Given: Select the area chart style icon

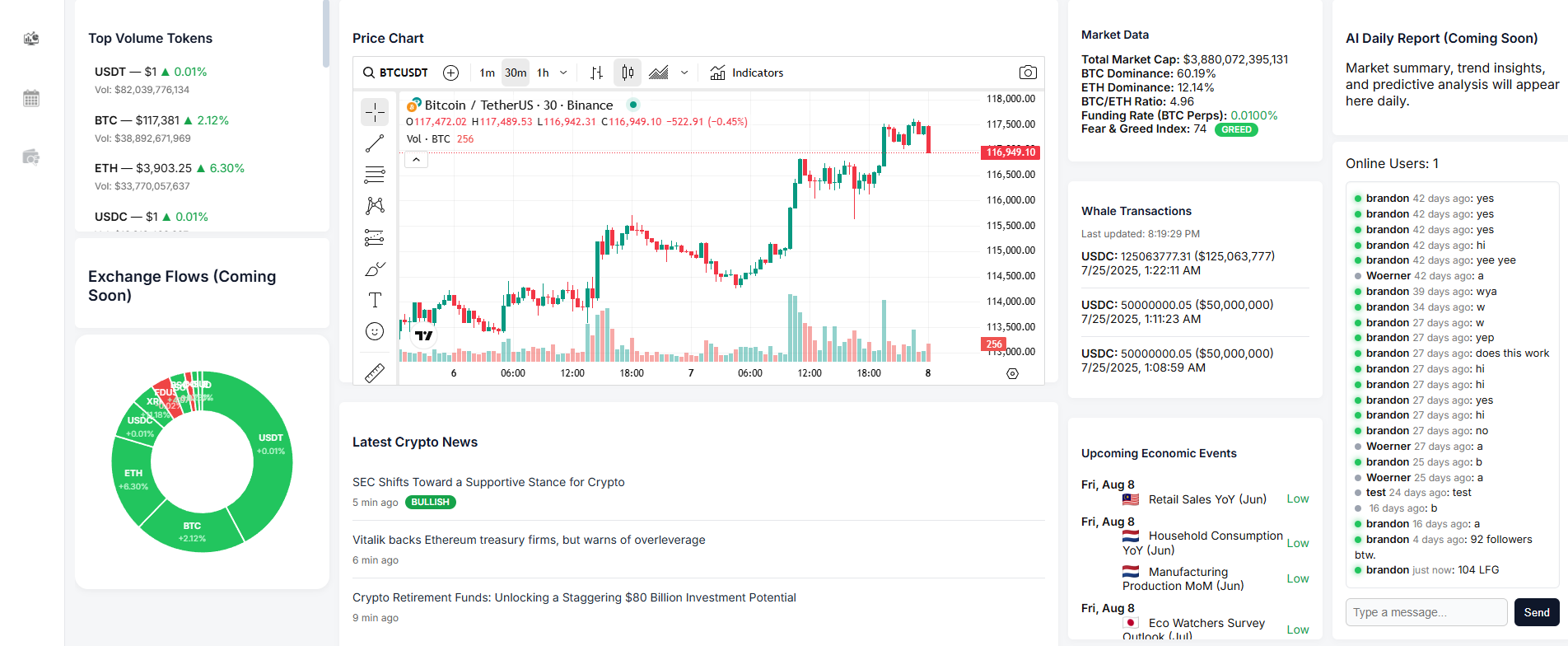Looking at the screenshot, I should (658, 73).
